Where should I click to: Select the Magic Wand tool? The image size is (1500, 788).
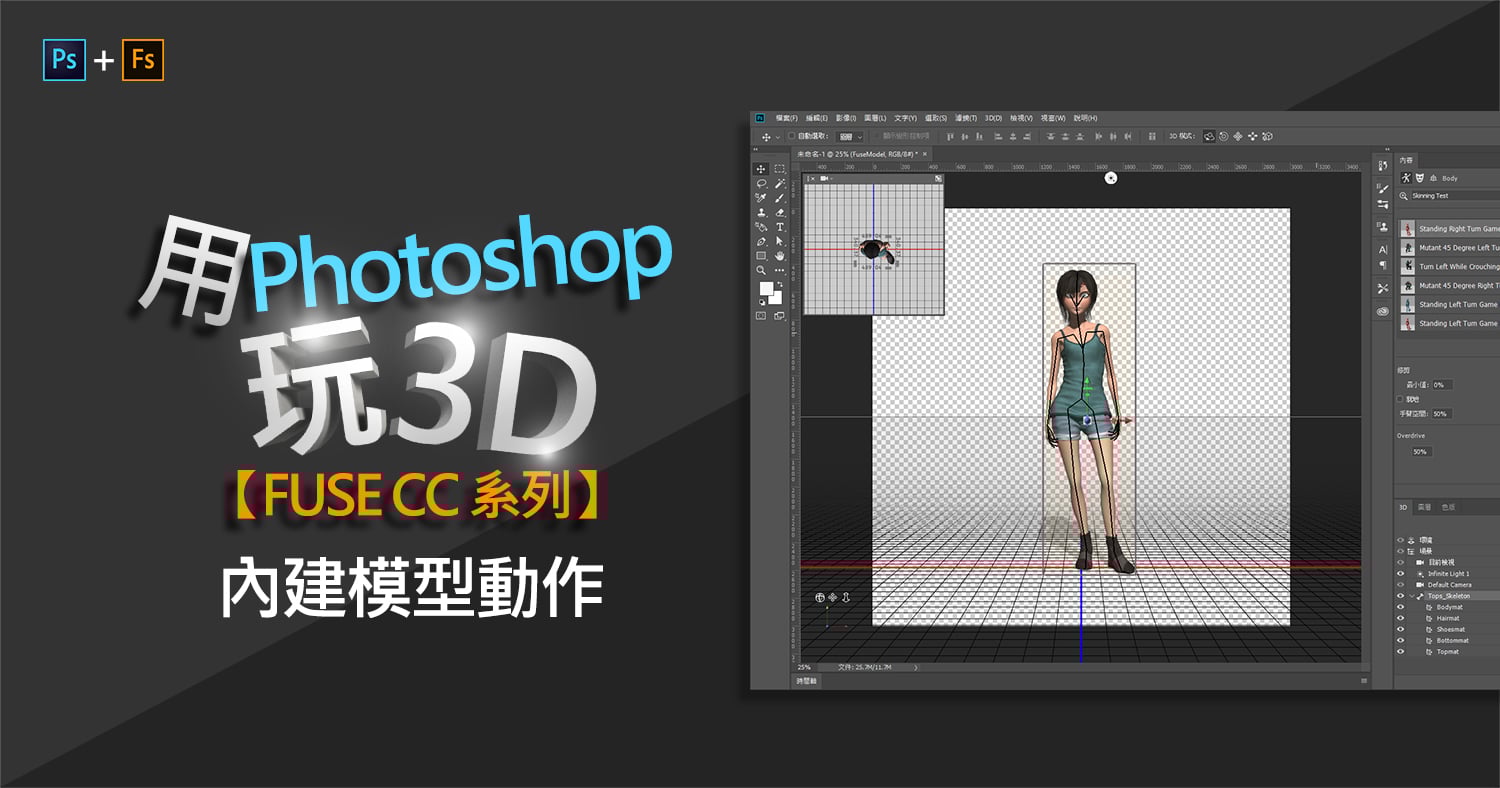click(780, 184)
